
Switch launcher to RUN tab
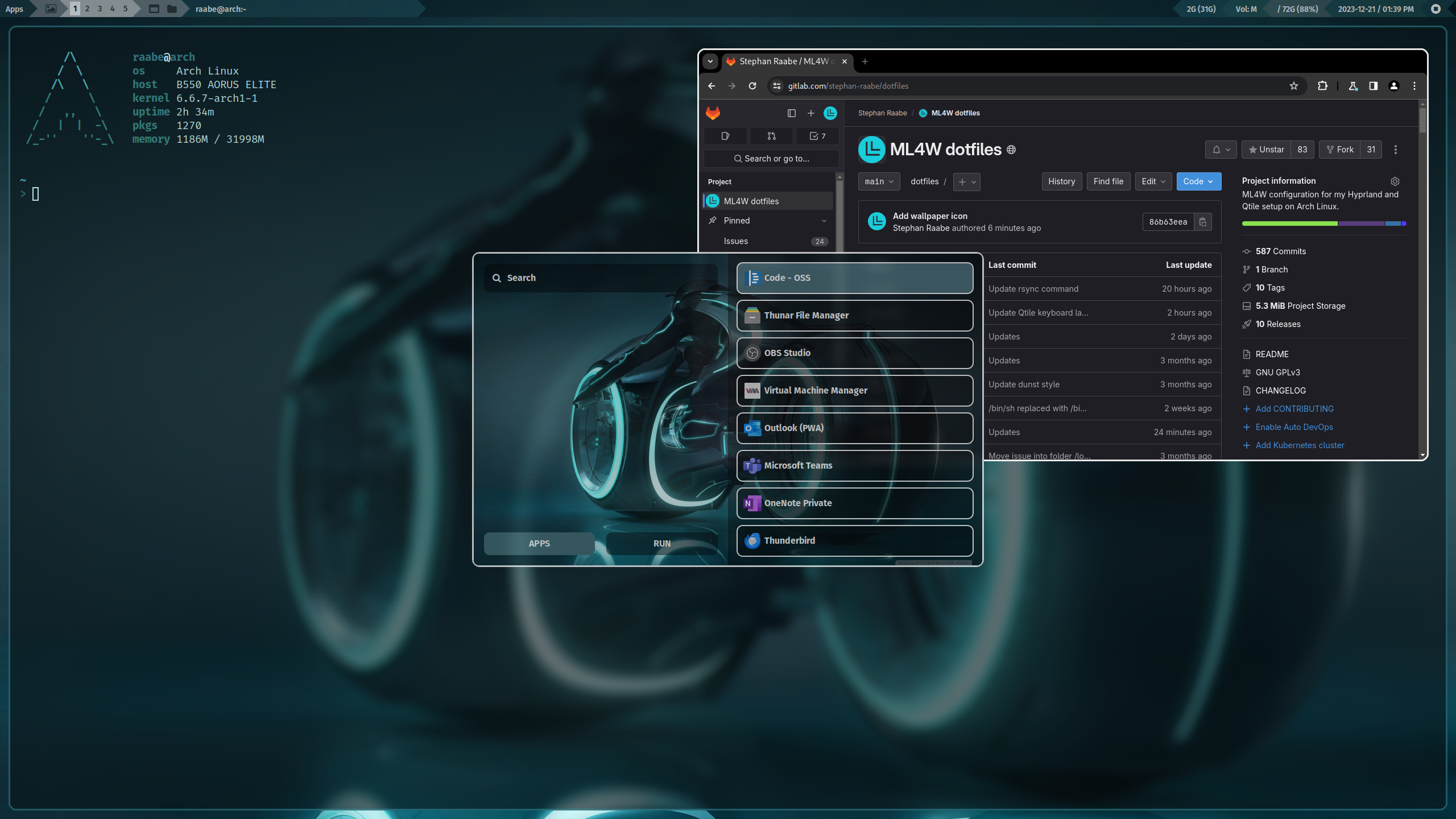[x=661, y=543]
